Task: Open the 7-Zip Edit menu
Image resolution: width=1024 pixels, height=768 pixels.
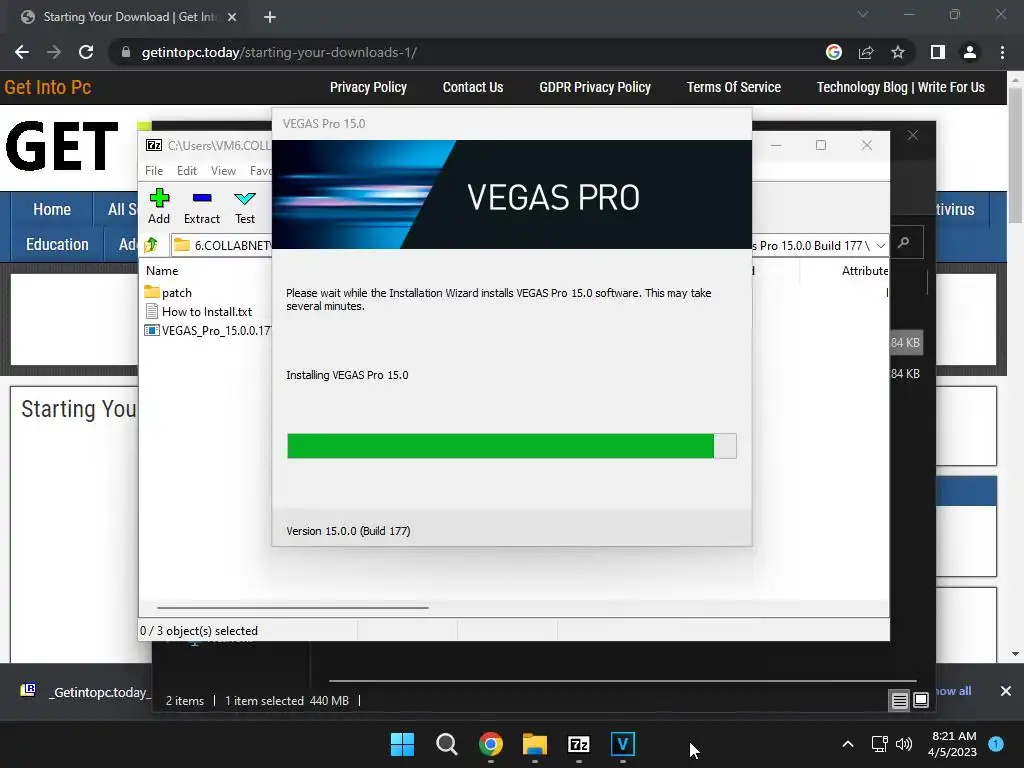Action: pyautogui.click(x=187, y=170)
